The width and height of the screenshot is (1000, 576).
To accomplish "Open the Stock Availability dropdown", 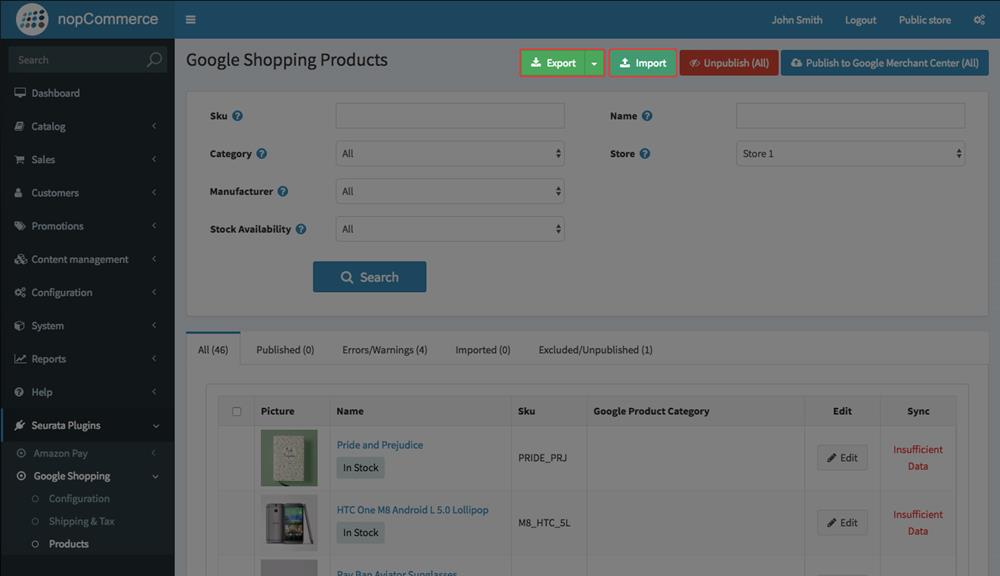I will pos(450,229).
